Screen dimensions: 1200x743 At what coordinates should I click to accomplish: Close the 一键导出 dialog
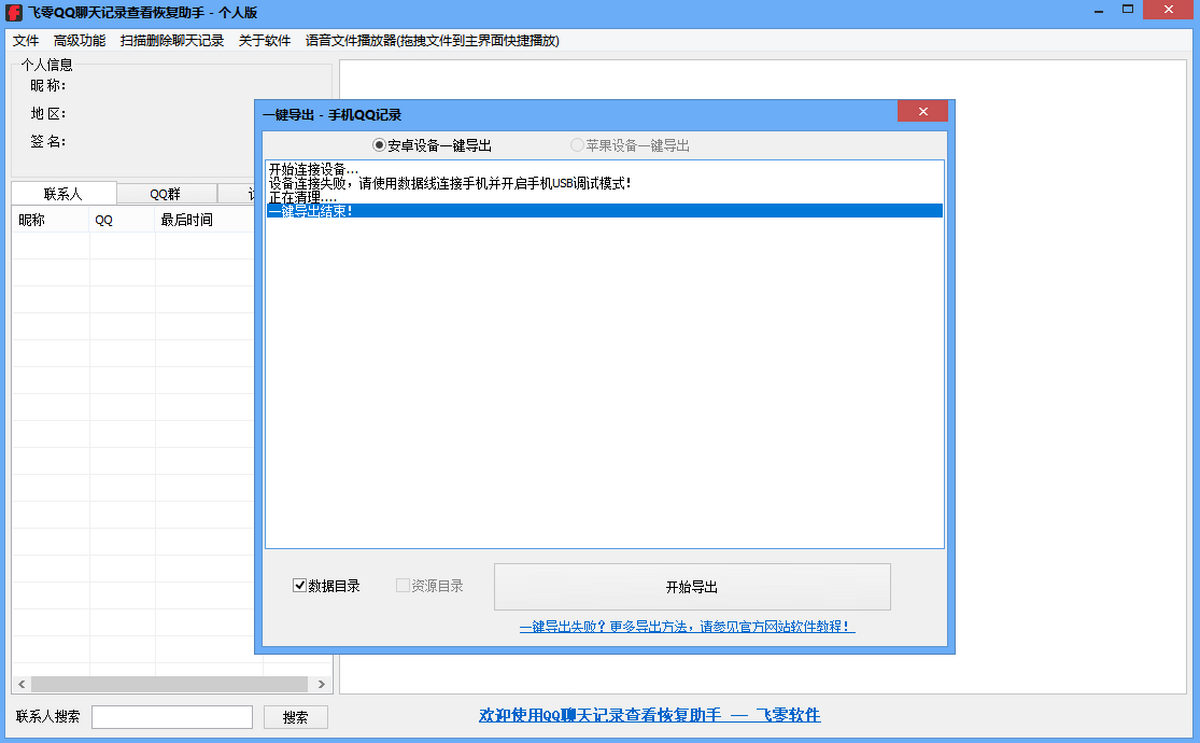[923, 111]
